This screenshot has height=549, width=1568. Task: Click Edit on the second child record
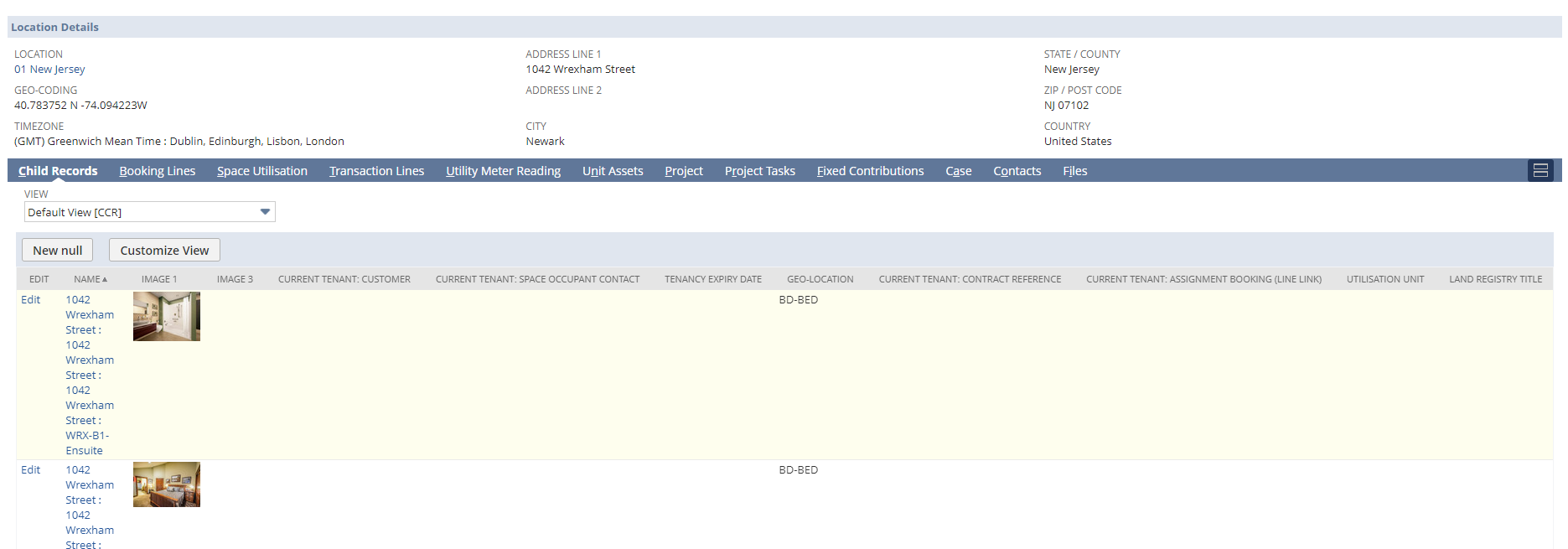tap(31, 470)
